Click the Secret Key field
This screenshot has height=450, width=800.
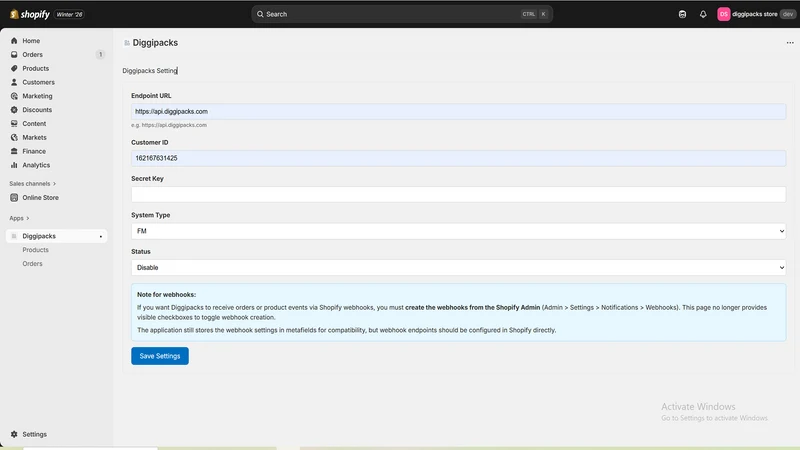(x=458, y=194)
